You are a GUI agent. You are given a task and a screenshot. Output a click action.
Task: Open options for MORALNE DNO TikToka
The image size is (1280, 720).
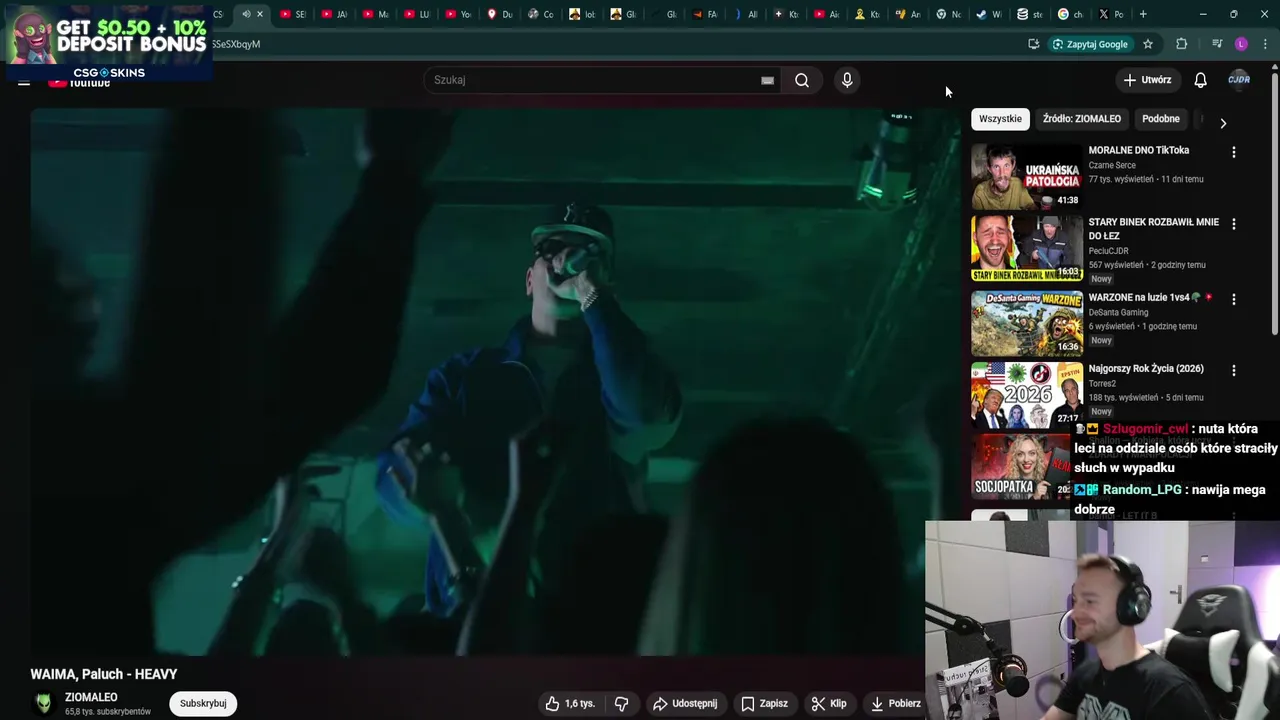click(x=1233, y=152)
